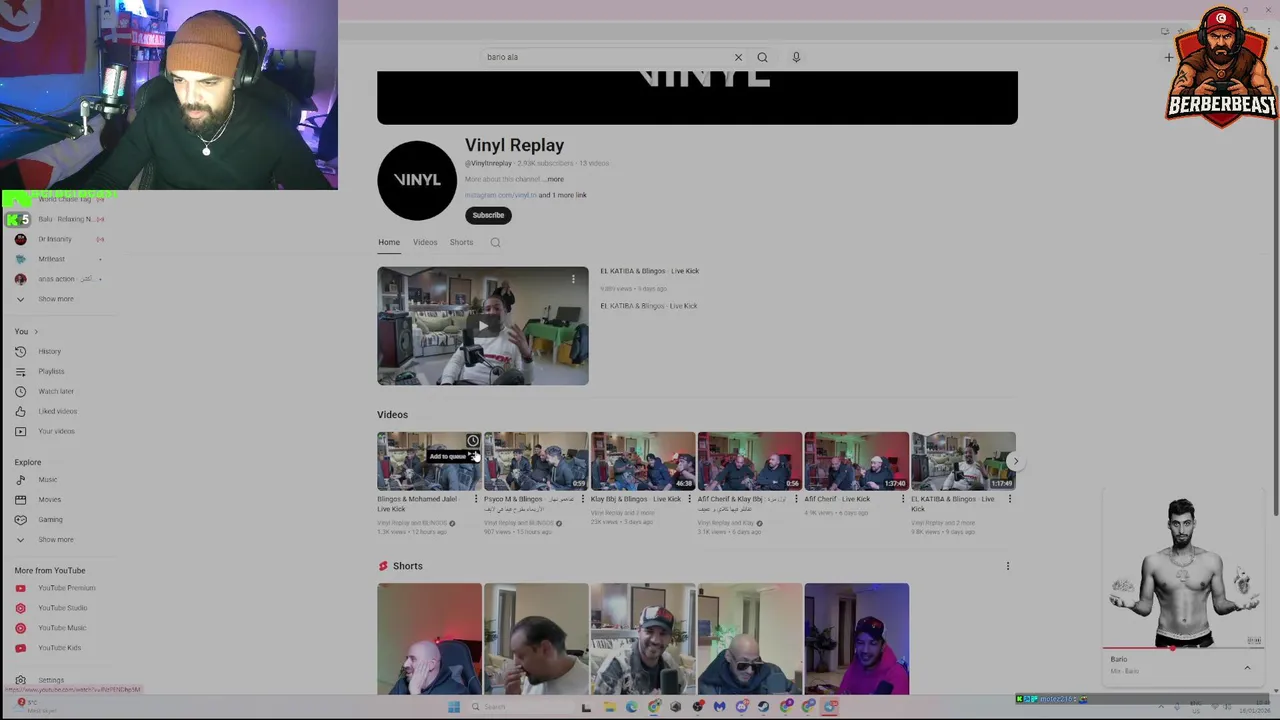Open Microsoft Edge from the taskbar
This screenshot has height=720, width=1280.
[631, 707]
